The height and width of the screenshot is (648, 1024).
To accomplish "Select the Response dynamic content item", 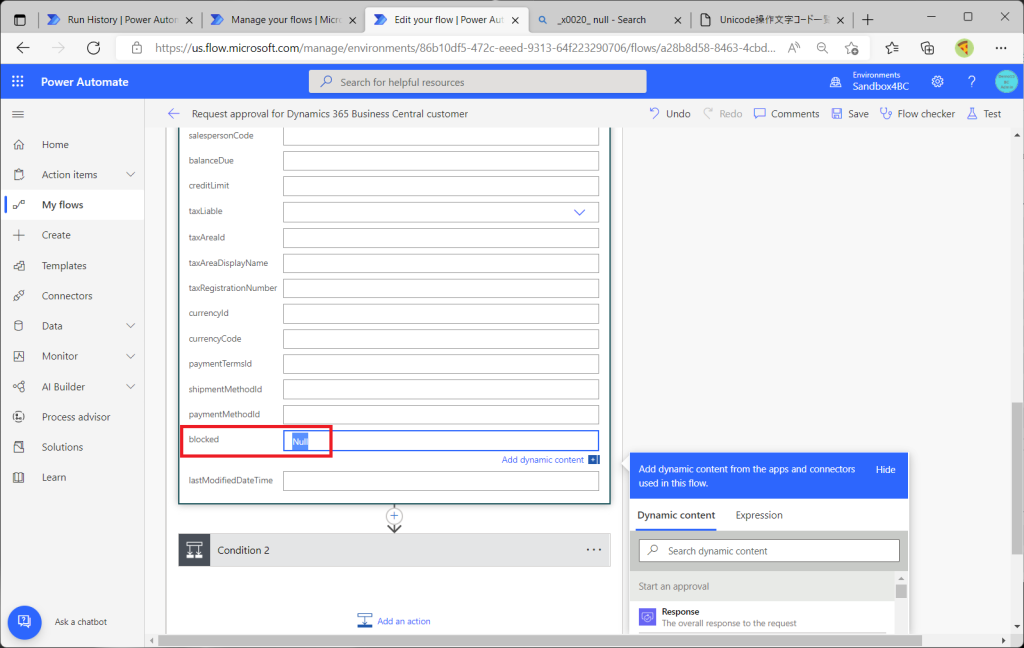I will [x=762, y=617].
